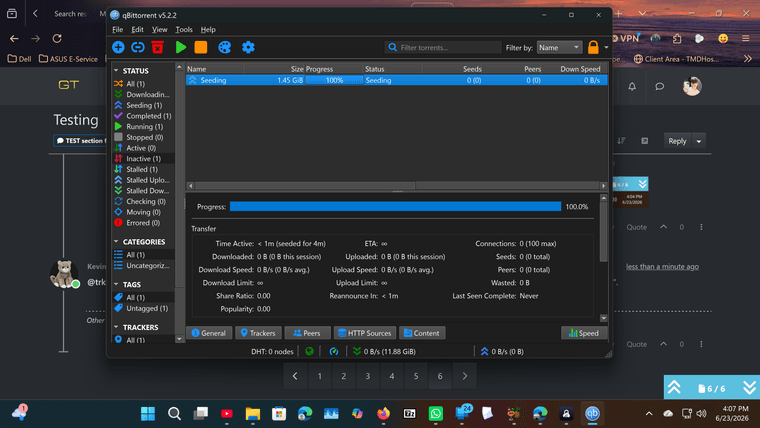Toggle alternative speed limits icon

(334, 351)
